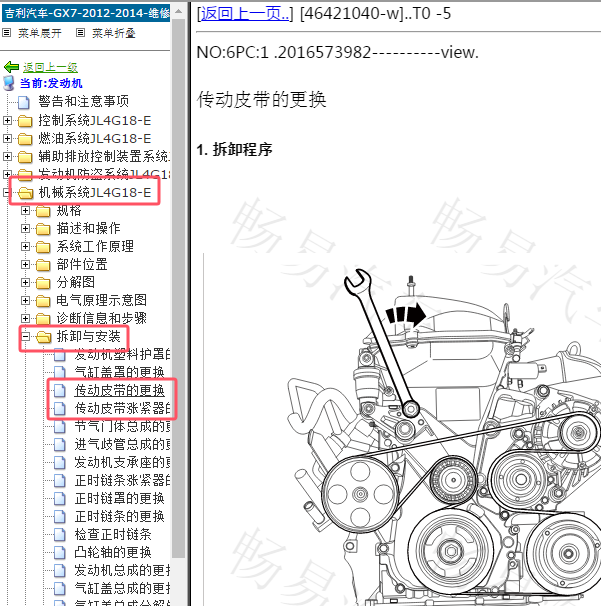Click the folder icon of 诊断信息和步骤

(x=43, y=319)
